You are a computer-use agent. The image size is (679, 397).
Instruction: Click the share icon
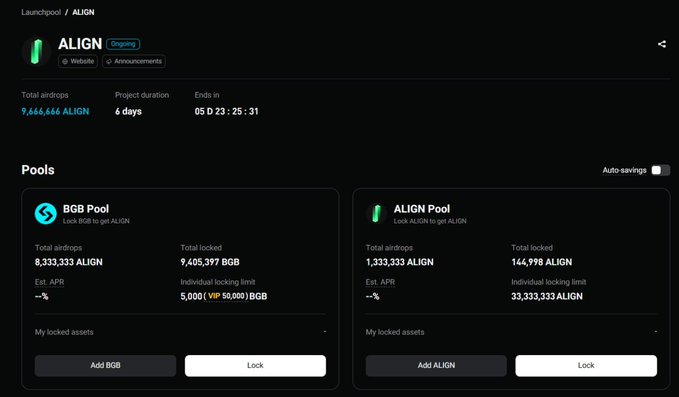tap(662, 44)
